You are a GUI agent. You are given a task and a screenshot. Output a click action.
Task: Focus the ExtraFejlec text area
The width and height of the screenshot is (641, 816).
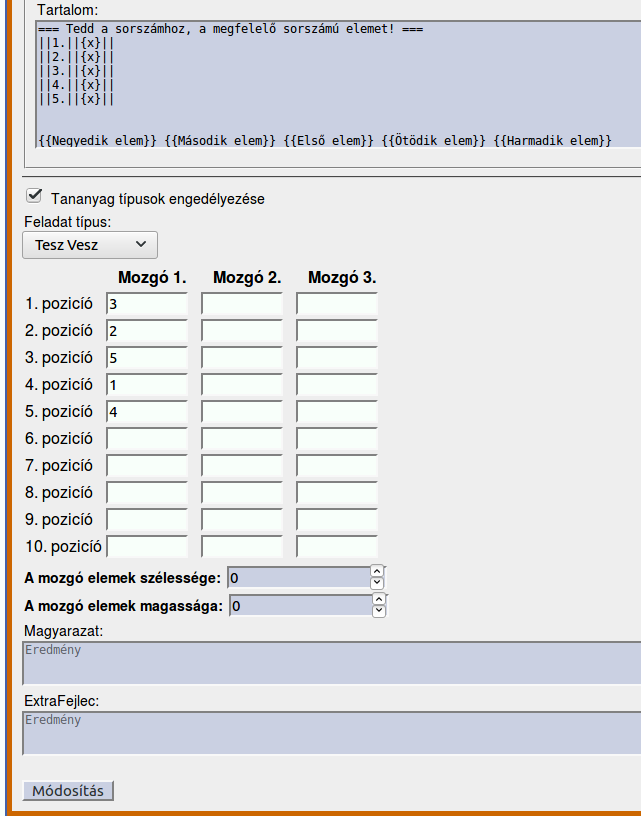[x=330, y=733]
